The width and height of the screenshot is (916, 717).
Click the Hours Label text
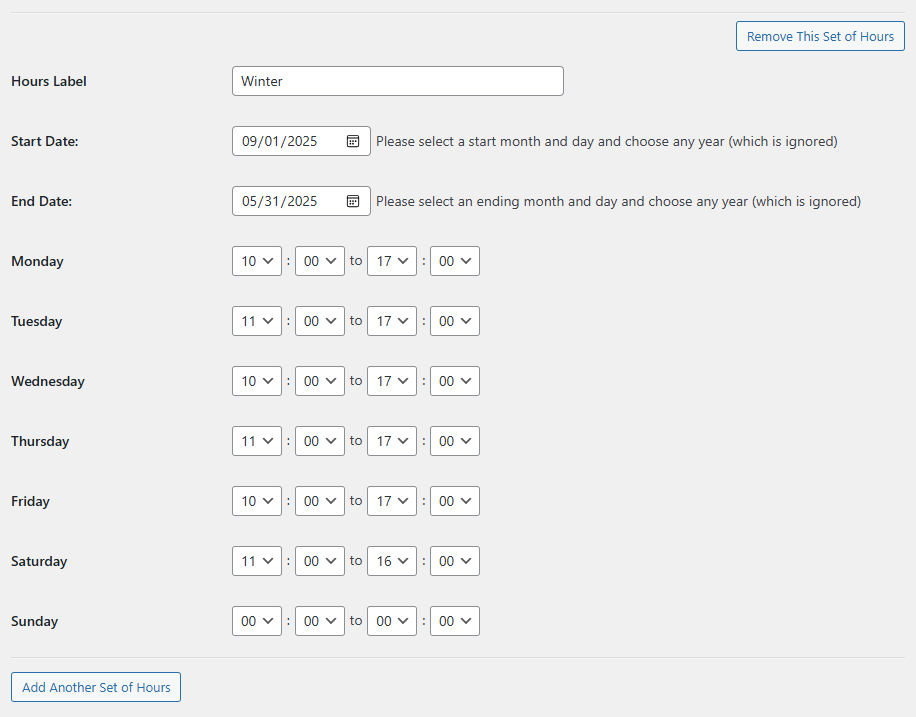[48, 81]
